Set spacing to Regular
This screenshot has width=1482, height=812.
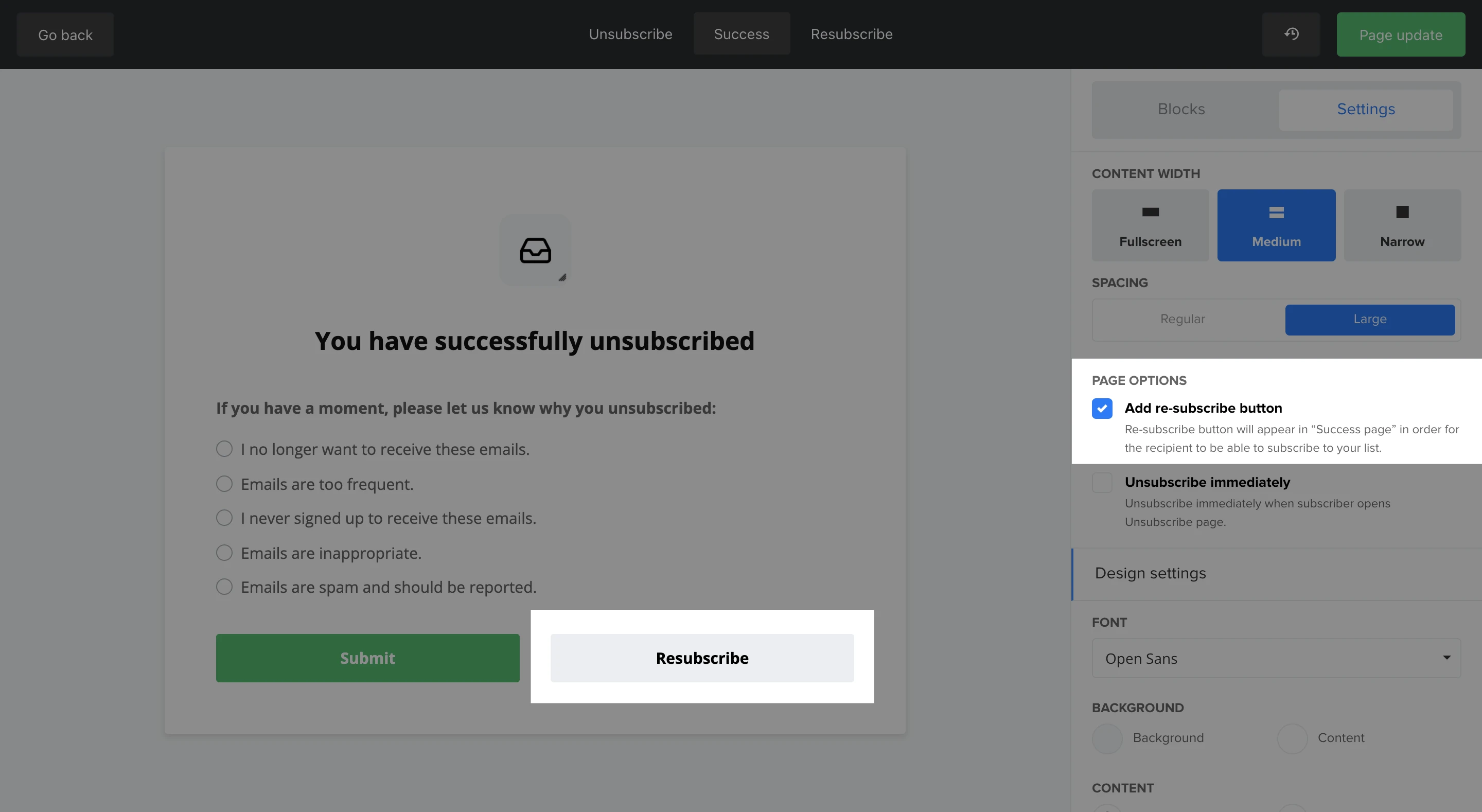coord(1183,320)
